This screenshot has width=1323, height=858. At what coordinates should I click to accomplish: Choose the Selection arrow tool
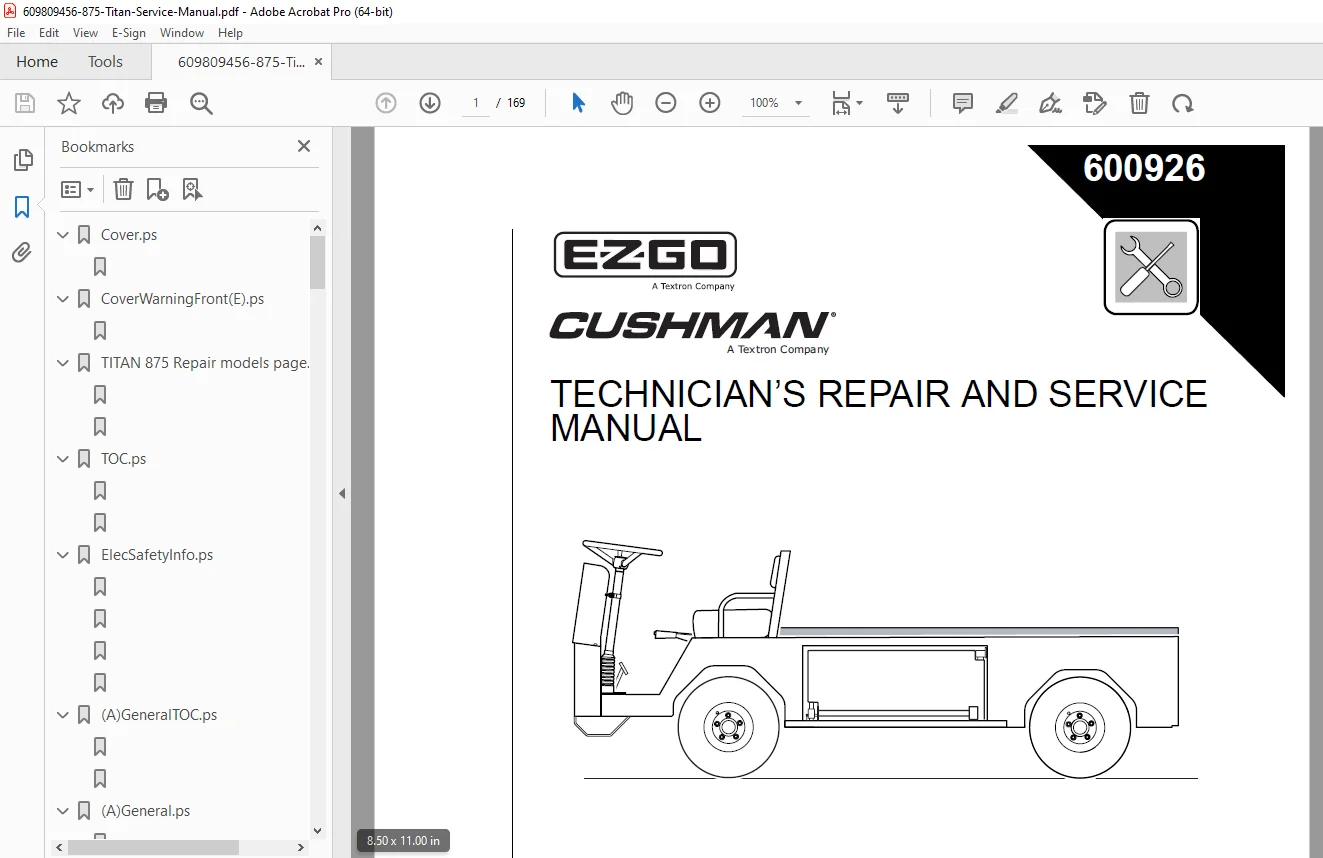[578, 103]
